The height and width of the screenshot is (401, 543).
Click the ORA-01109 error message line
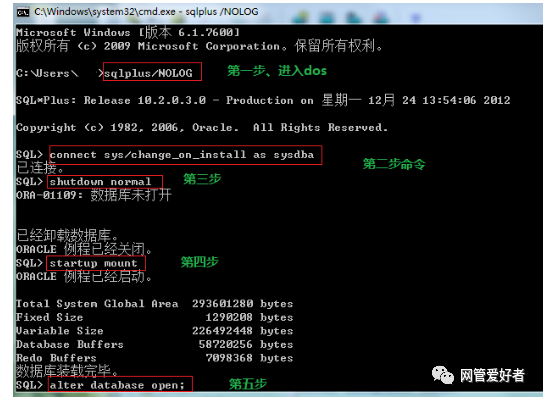pyautogui.click(x=94, y=195)
